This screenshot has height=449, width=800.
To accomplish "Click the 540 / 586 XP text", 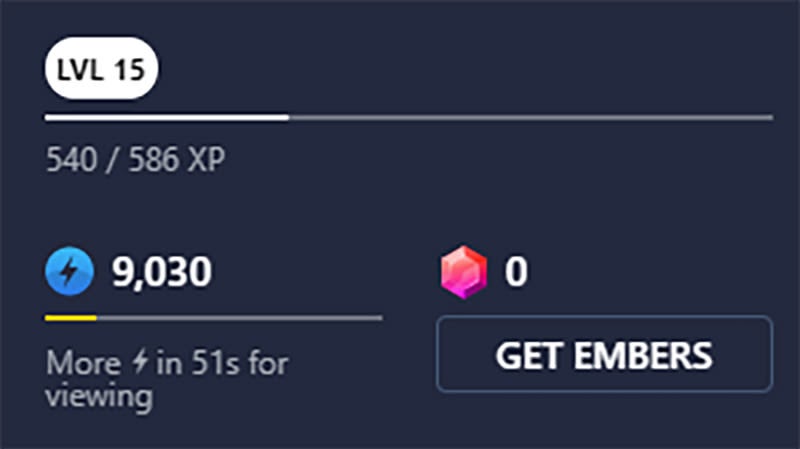I will 135,159.
